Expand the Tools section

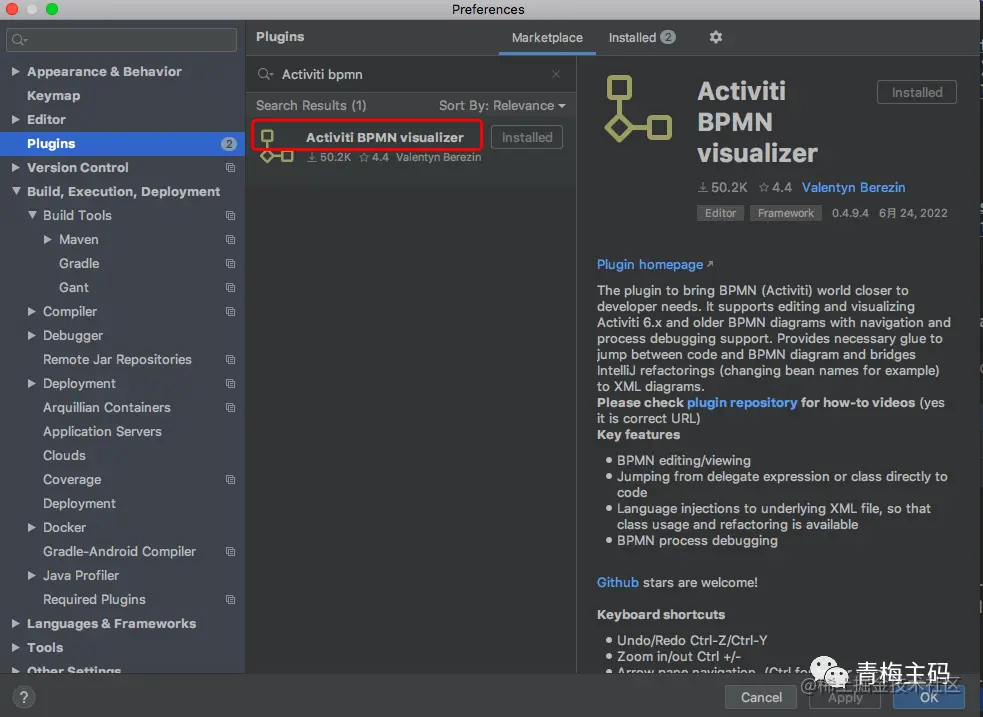[x=16, y=647]
